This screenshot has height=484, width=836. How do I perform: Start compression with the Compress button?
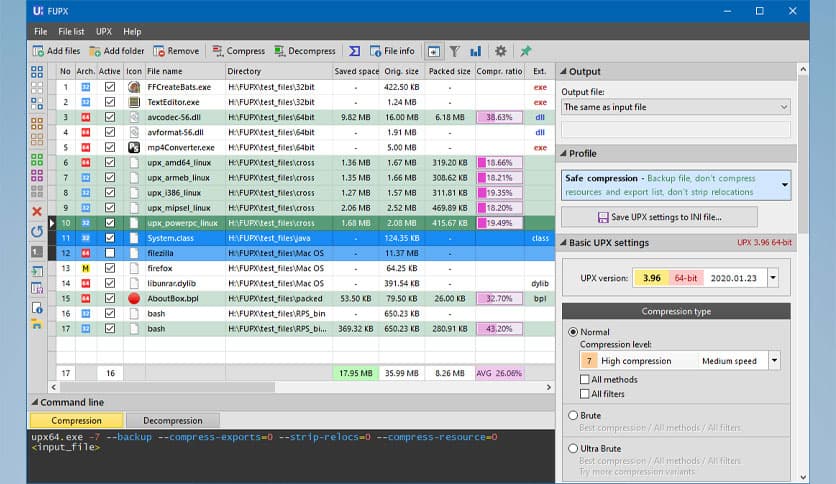click(x=238, y=51)
